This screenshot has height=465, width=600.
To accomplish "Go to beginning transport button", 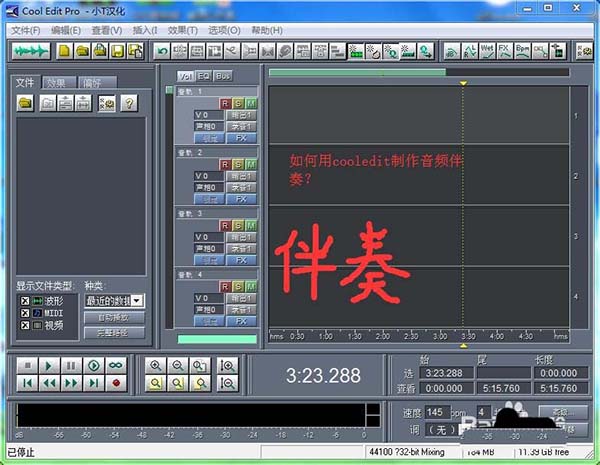I will [28, 383].
